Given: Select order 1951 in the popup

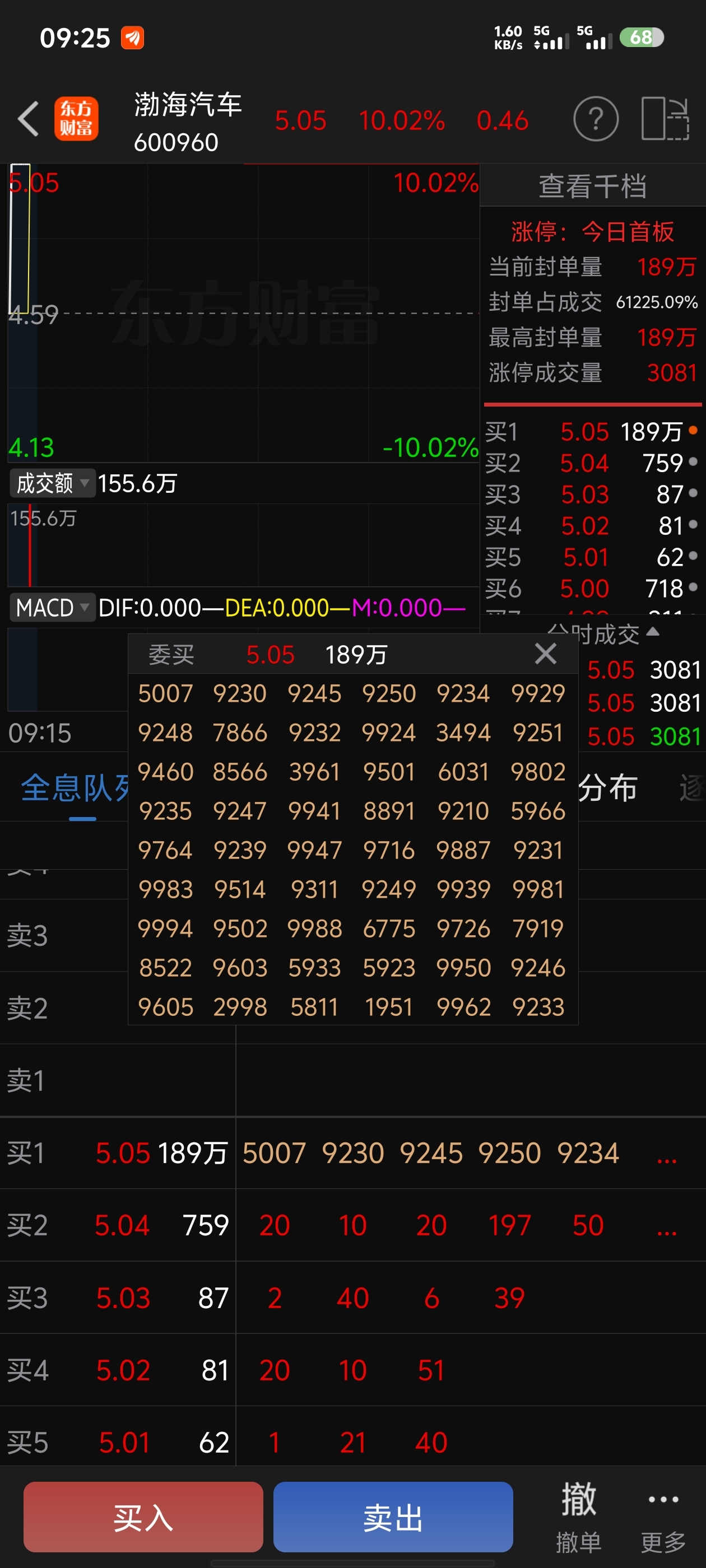Looking at the screenshot, I should (x=389, y=1007).
